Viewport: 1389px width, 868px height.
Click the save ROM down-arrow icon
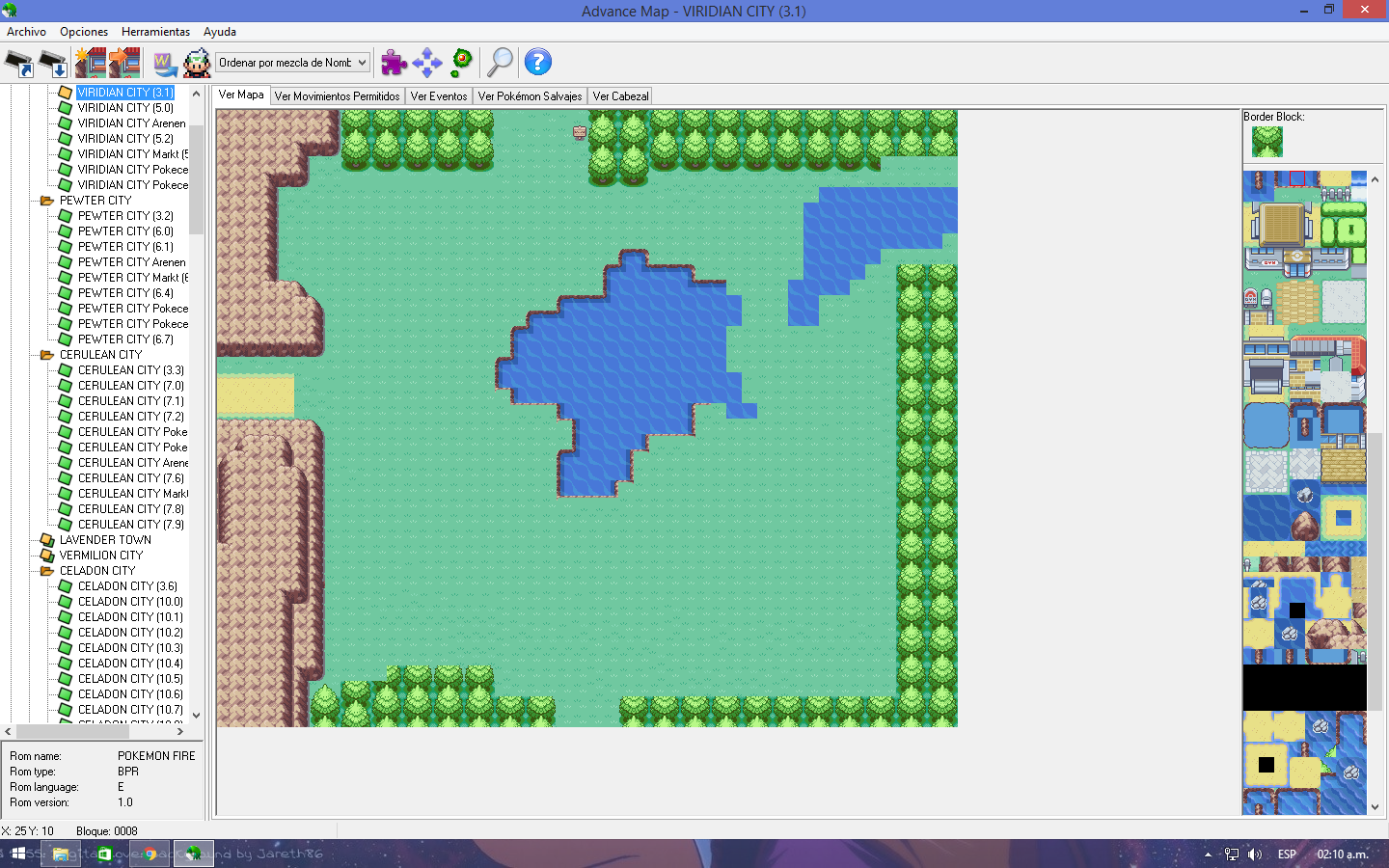pyautogui.click(x=53, y=63)
